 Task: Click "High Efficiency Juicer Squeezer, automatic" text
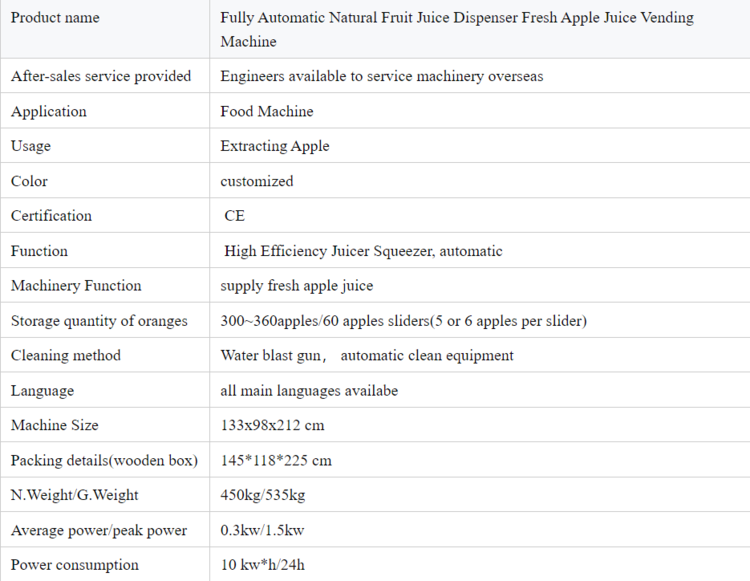pyautogui.click(x=363, y=251)
